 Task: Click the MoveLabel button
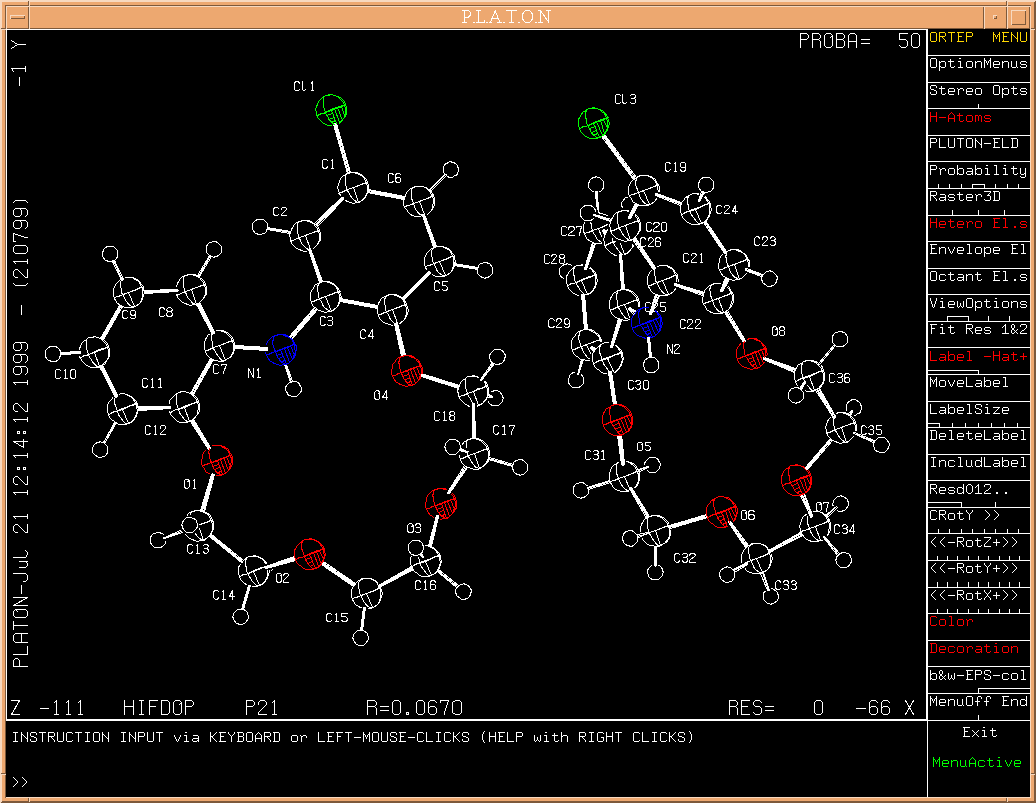[977, 383]
